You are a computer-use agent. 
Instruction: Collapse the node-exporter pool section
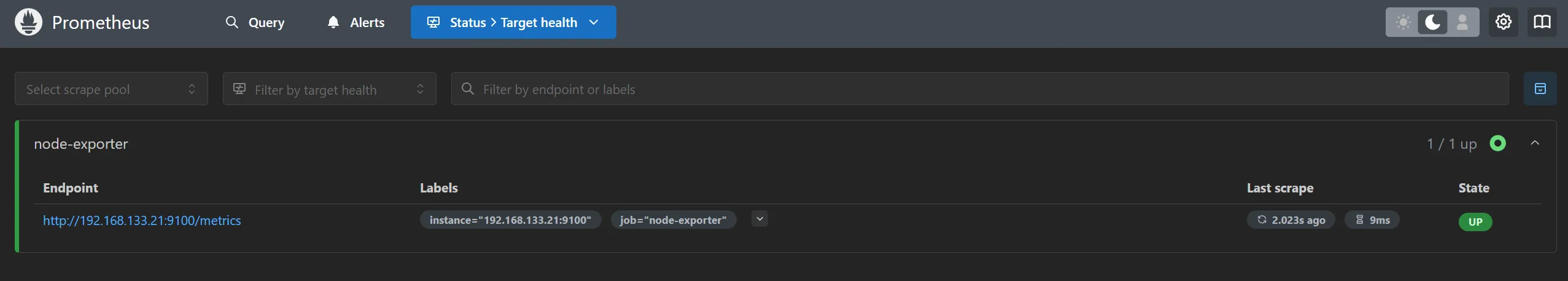coord(1535,143)
